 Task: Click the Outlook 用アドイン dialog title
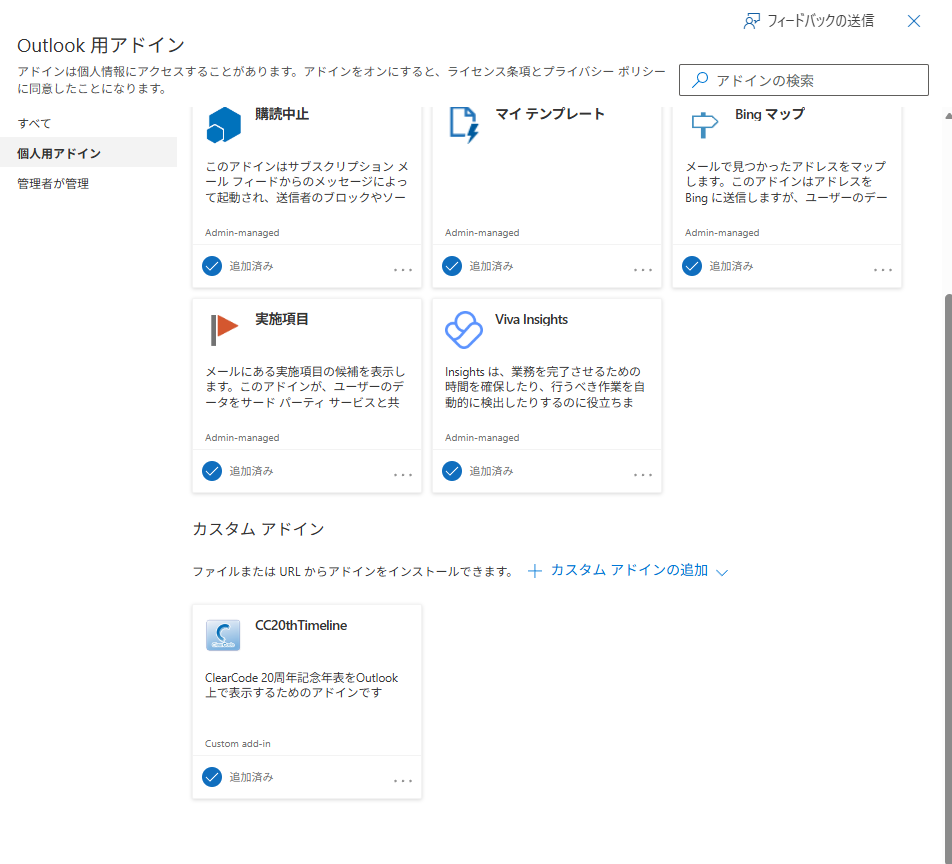[x=101, y=46]
